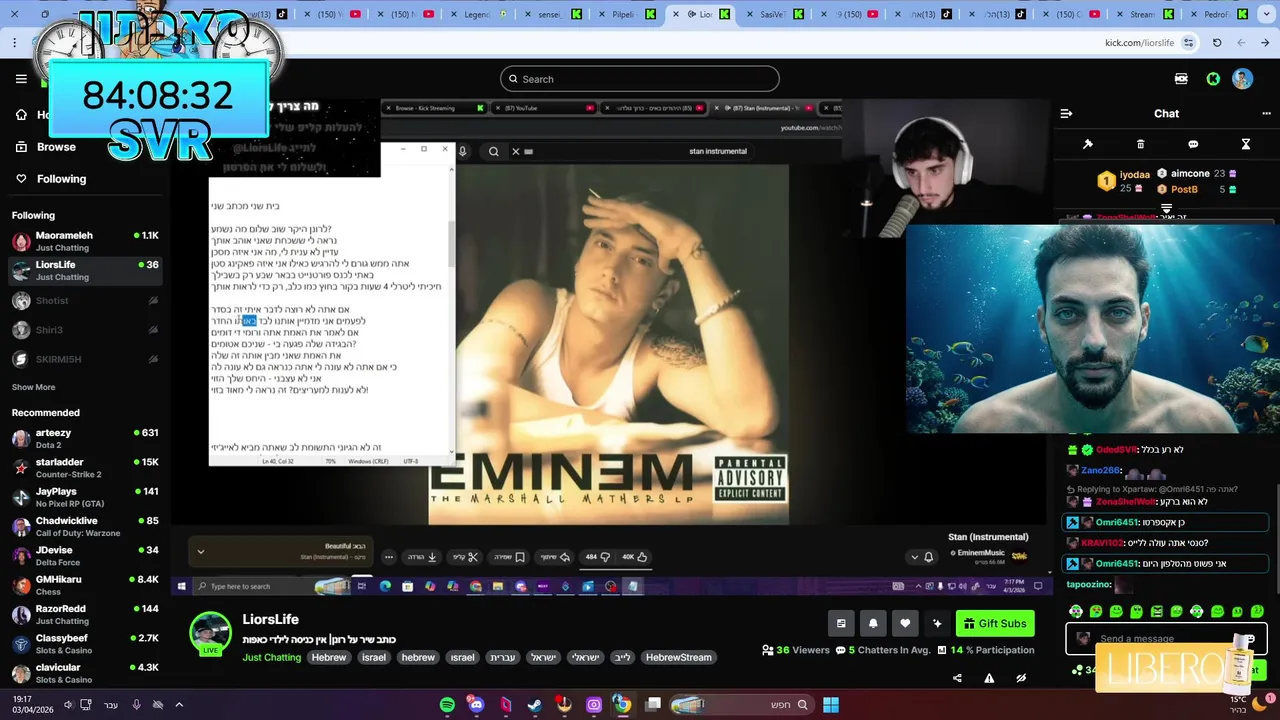Open Maorameleh in the Following list
Viewport: 1280px width, 720px height.
pyautogui.click(x=85, y=241)
